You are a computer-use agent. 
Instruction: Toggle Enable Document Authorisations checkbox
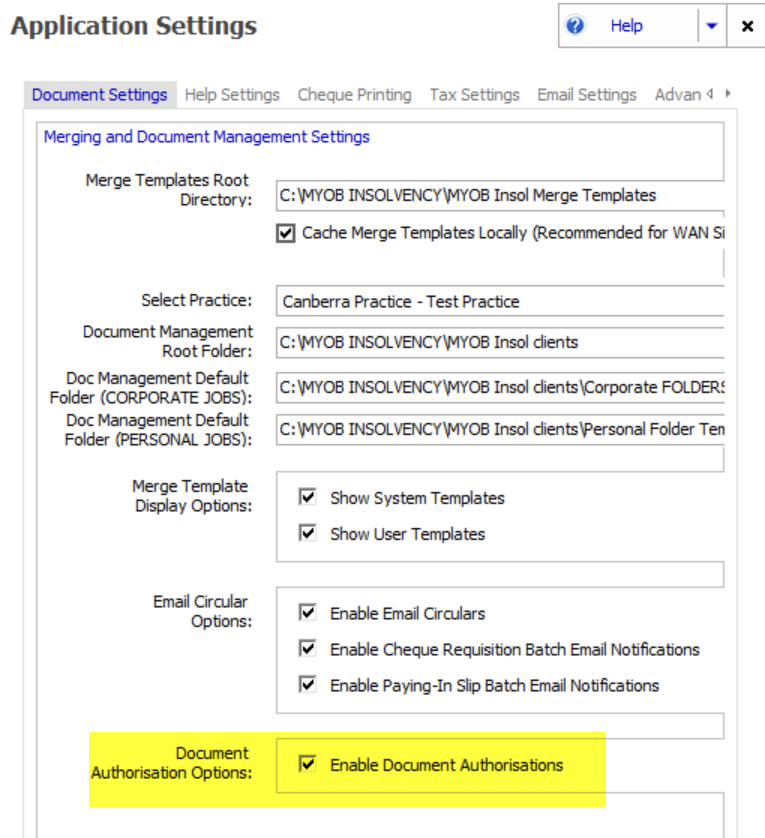coord(309,766)
